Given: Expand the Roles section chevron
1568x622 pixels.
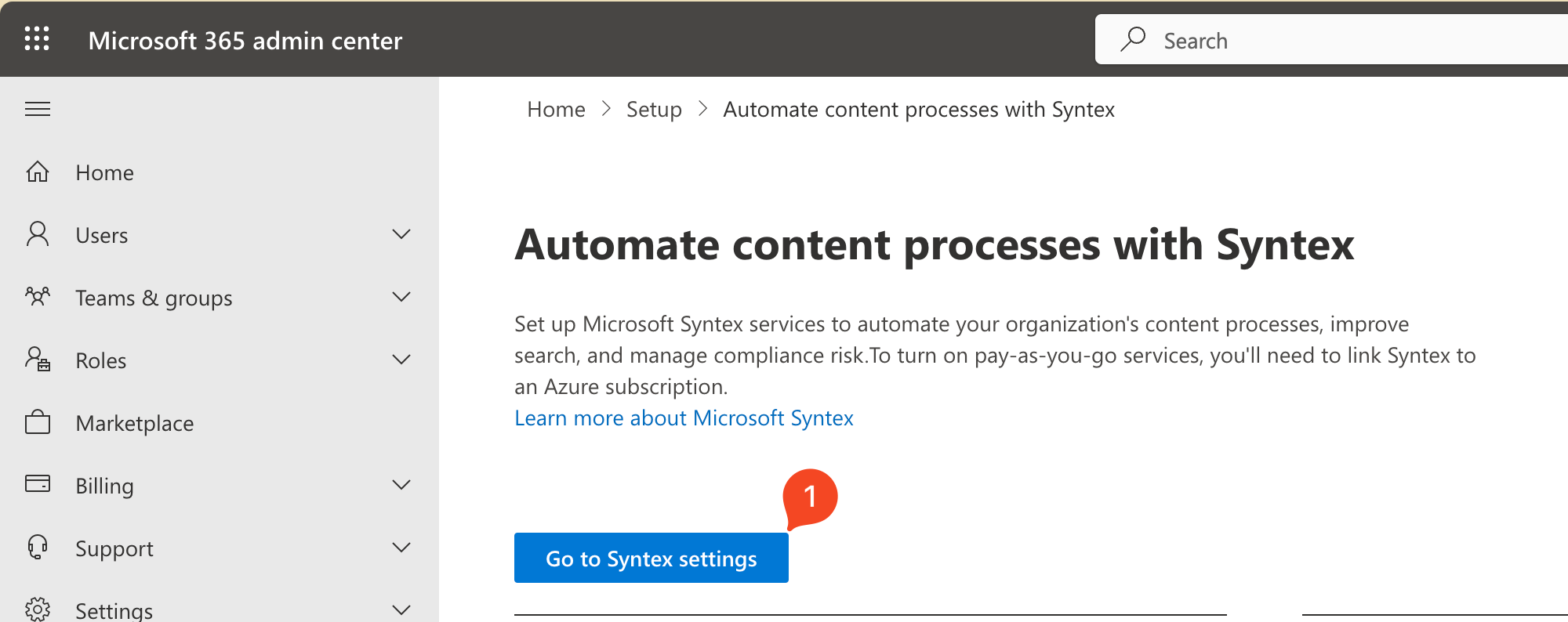Looking at the screenshot, I should pos(401,360).
